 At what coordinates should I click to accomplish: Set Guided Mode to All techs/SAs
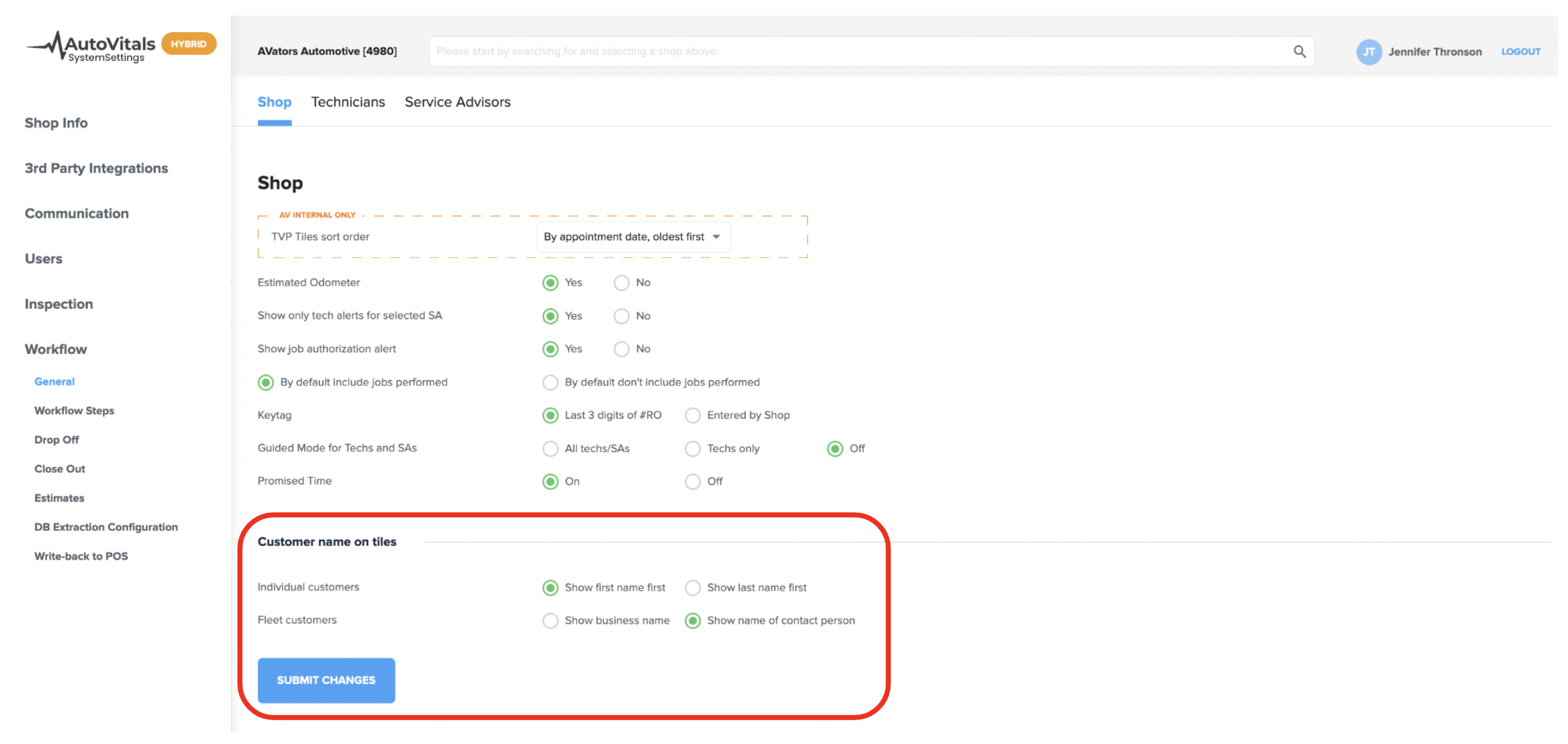(x=550, y=449)
